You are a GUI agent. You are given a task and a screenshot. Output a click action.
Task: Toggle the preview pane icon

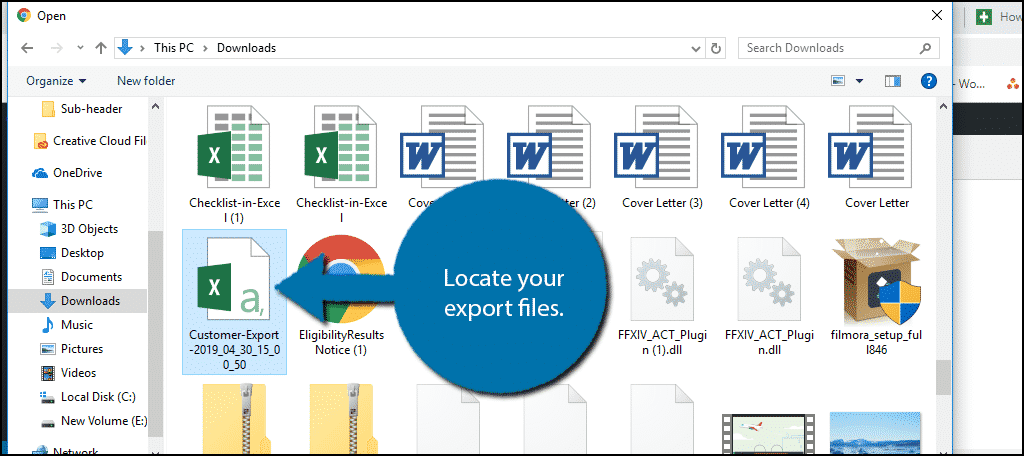pos(893,81)
